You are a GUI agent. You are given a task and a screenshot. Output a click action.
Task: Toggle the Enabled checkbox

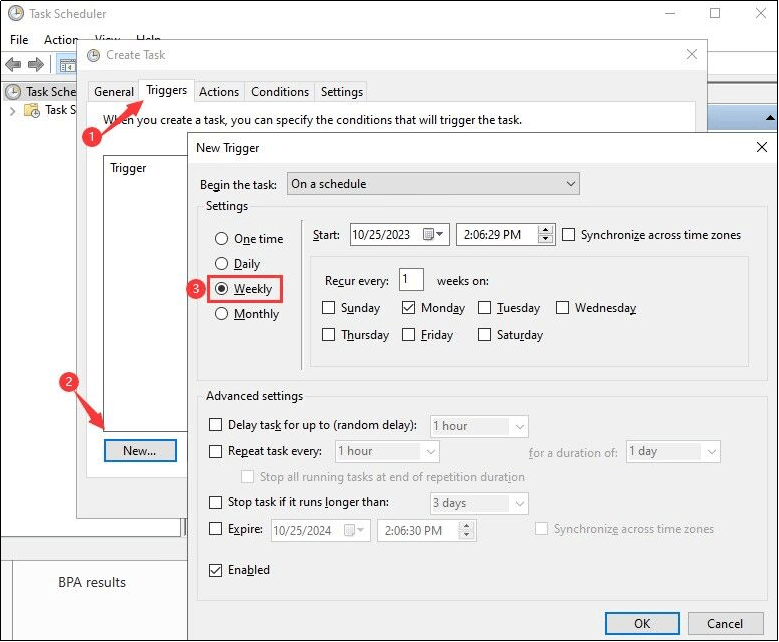[x=216, y=570]
